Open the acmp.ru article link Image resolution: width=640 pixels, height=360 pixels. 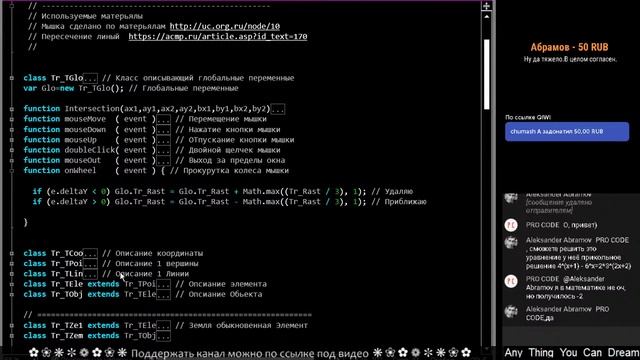coord(218,36)
